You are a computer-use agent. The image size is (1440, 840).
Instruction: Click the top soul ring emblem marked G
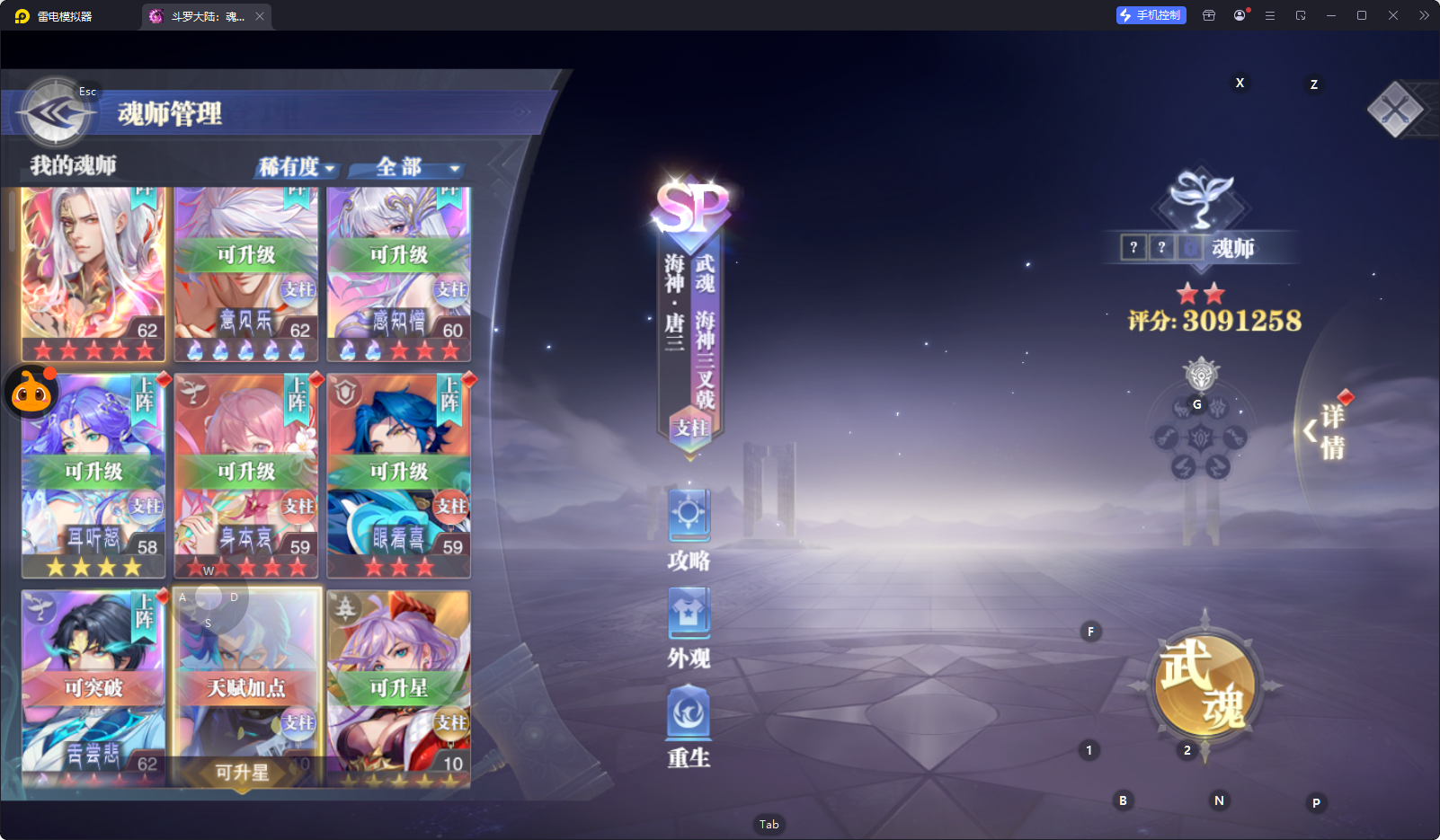pos(1201,375)
